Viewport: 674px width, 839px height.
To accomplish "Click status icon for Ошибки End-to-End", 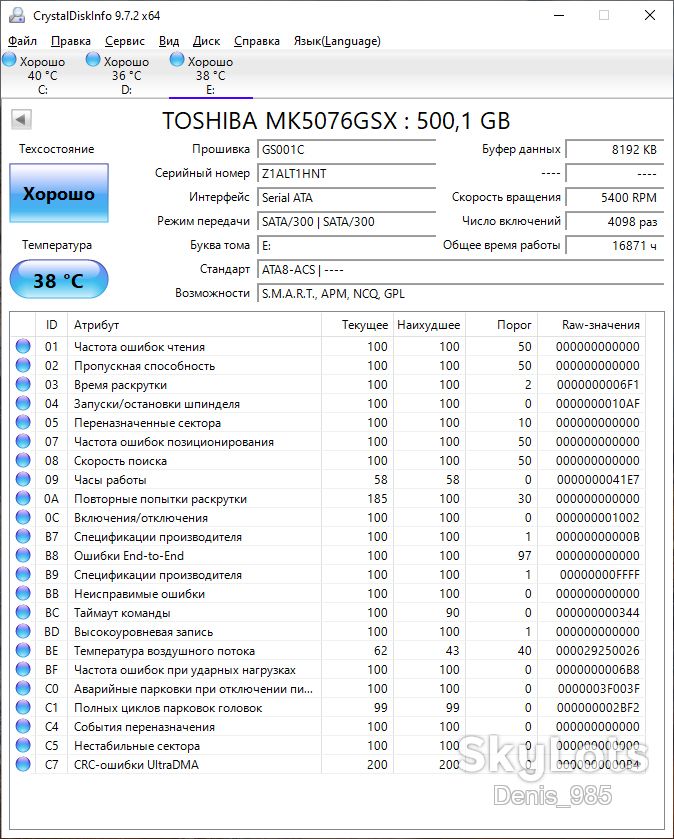I will (23, 555).
